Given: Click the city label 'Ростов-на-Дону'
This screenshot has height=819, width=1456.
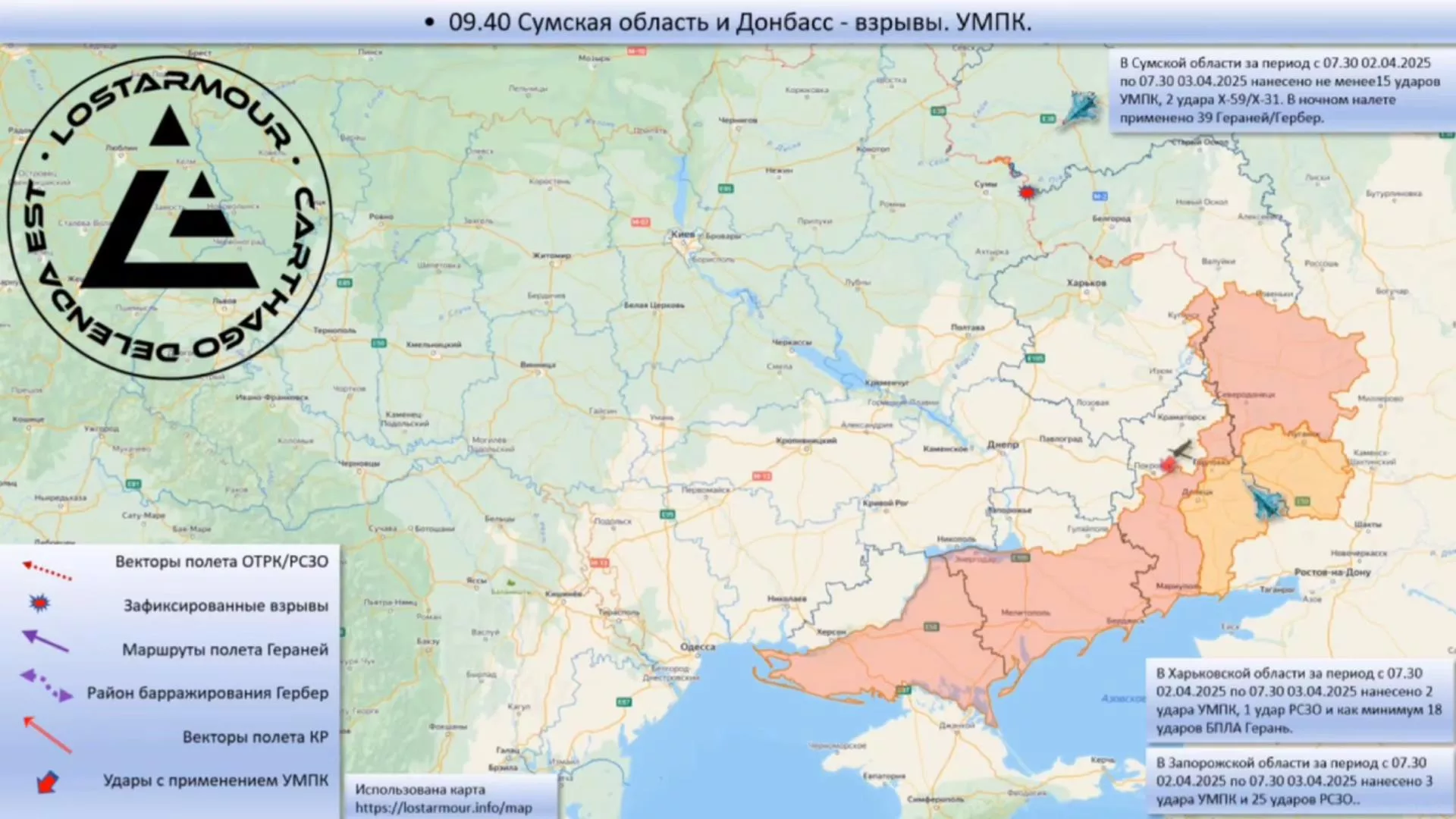Looking at the screenshot, I should pos(1332,573).
